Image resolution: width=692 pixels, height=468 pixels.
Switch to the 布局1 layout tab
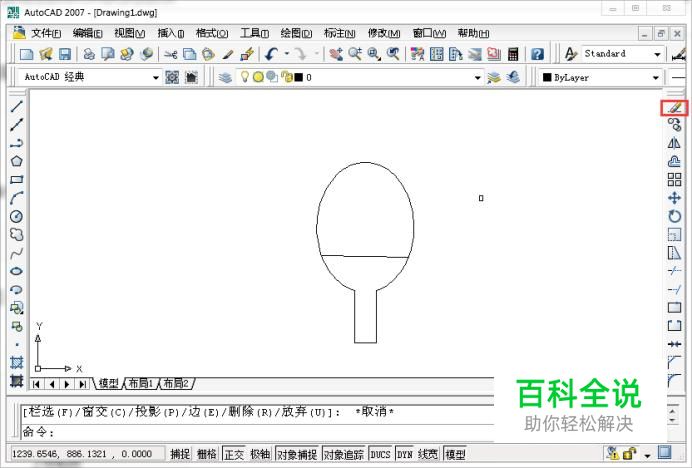(x=140, y=384)
